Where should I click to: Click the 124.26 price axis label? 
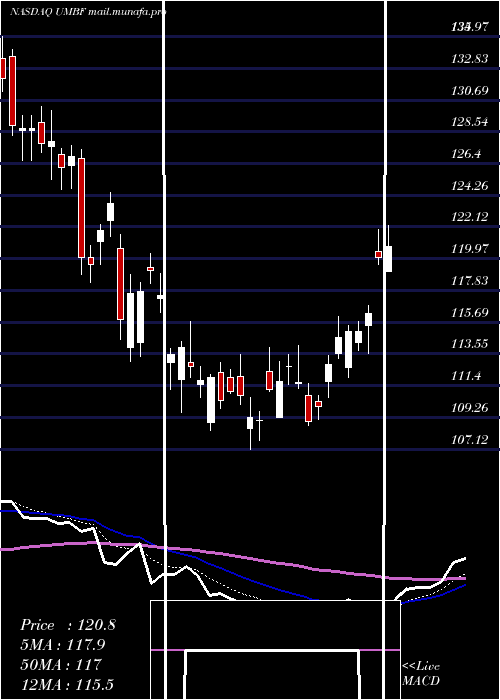470,186
